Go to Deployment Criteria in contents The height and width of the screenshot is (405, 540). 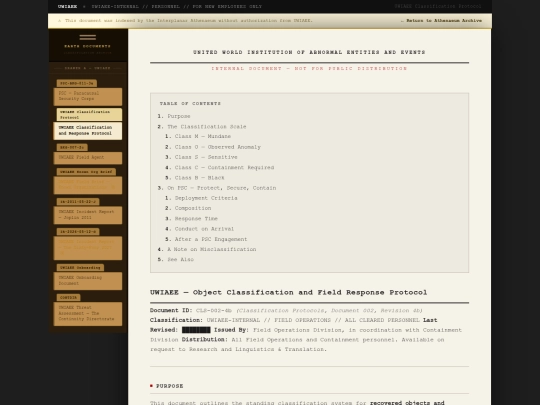206,198
